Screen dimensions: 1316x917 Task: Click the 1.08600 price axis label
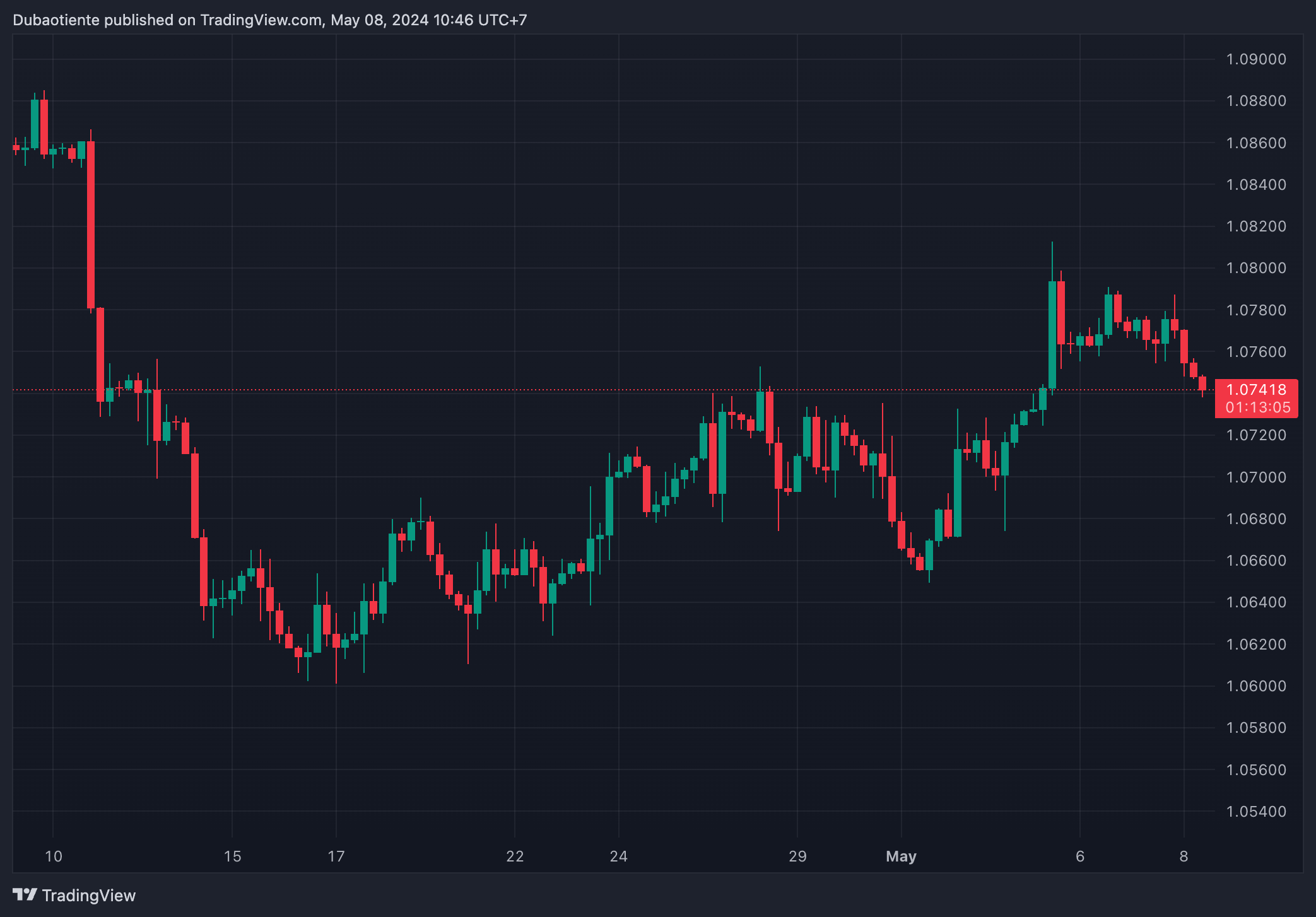point(1256,143)
